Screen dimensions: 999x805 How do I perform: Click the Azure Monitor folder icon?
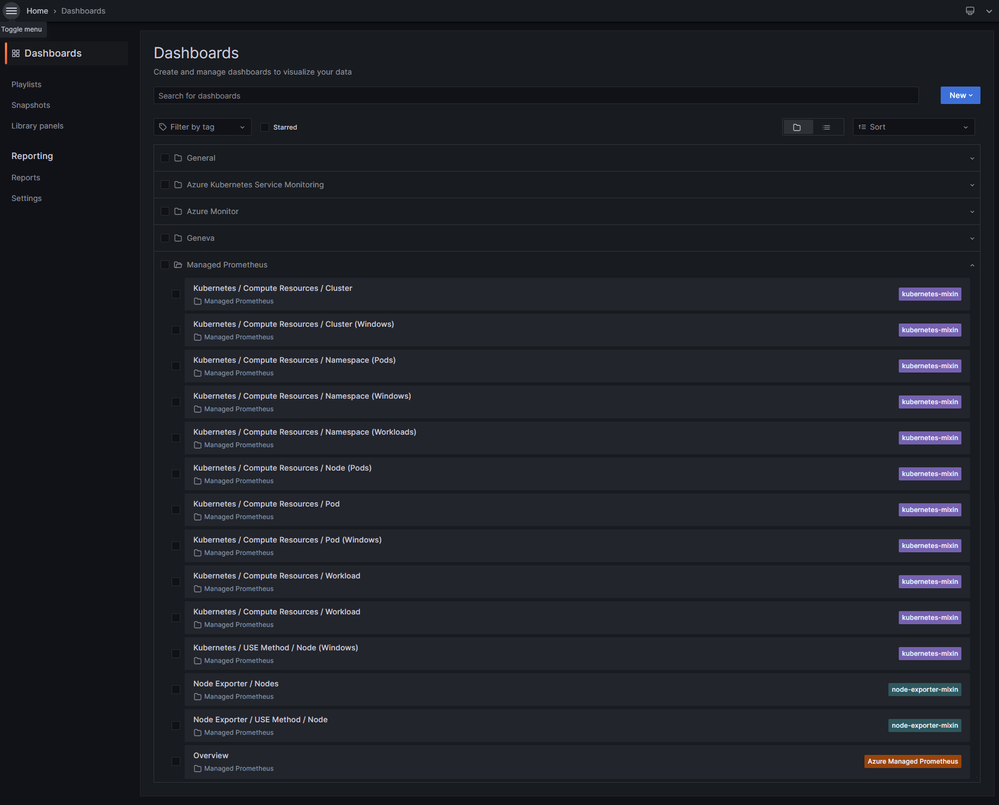click(178, 212)
